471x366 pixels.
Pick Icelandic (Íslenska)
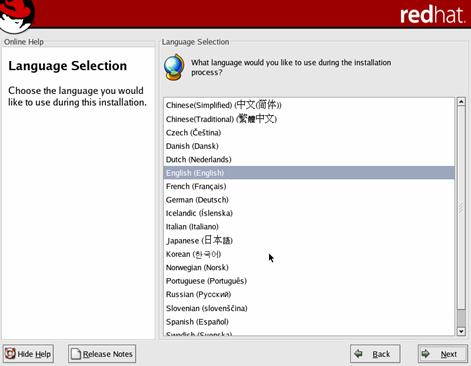(x=309, y=213)
